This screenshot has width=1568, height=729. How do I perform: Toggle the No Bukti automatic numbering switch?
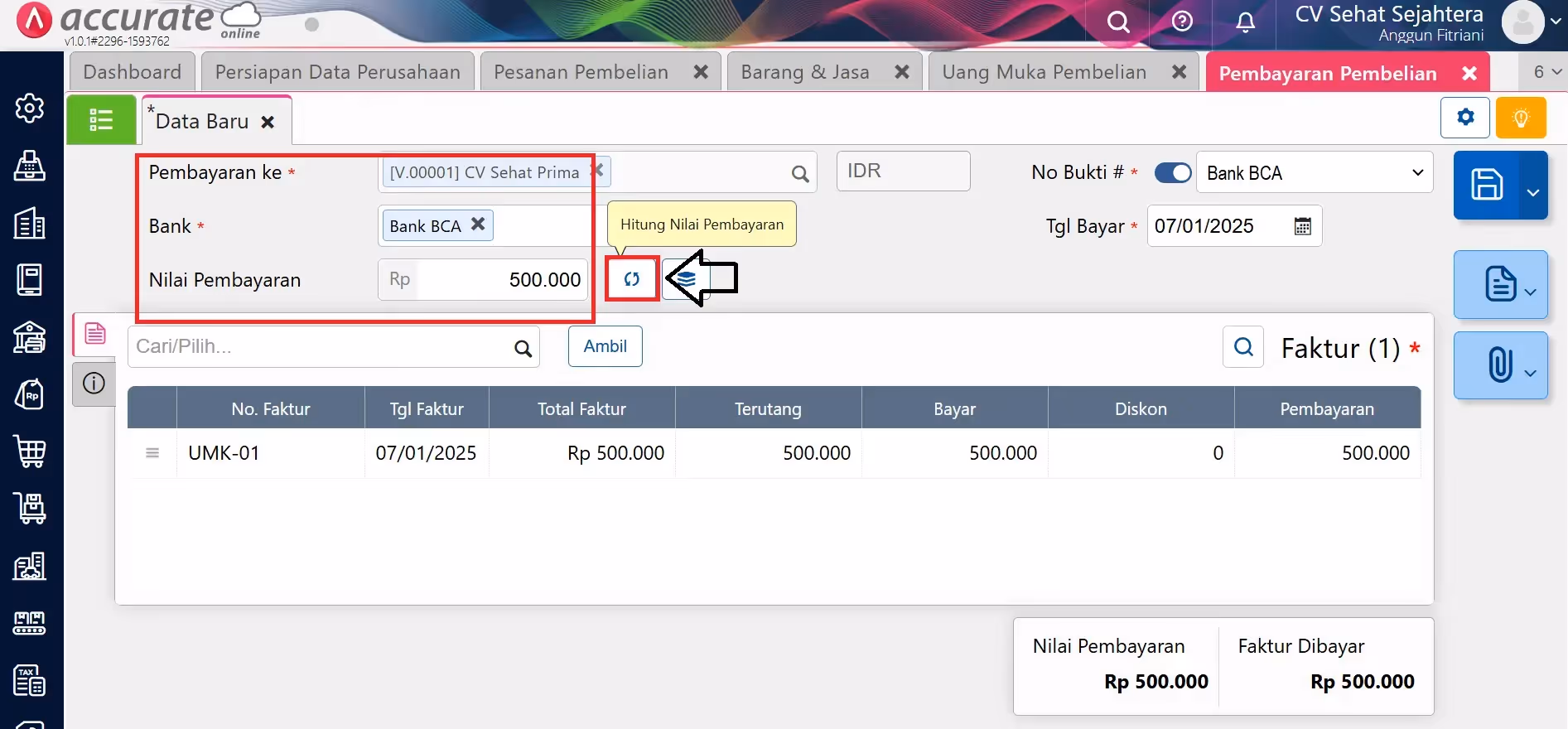1173,172
